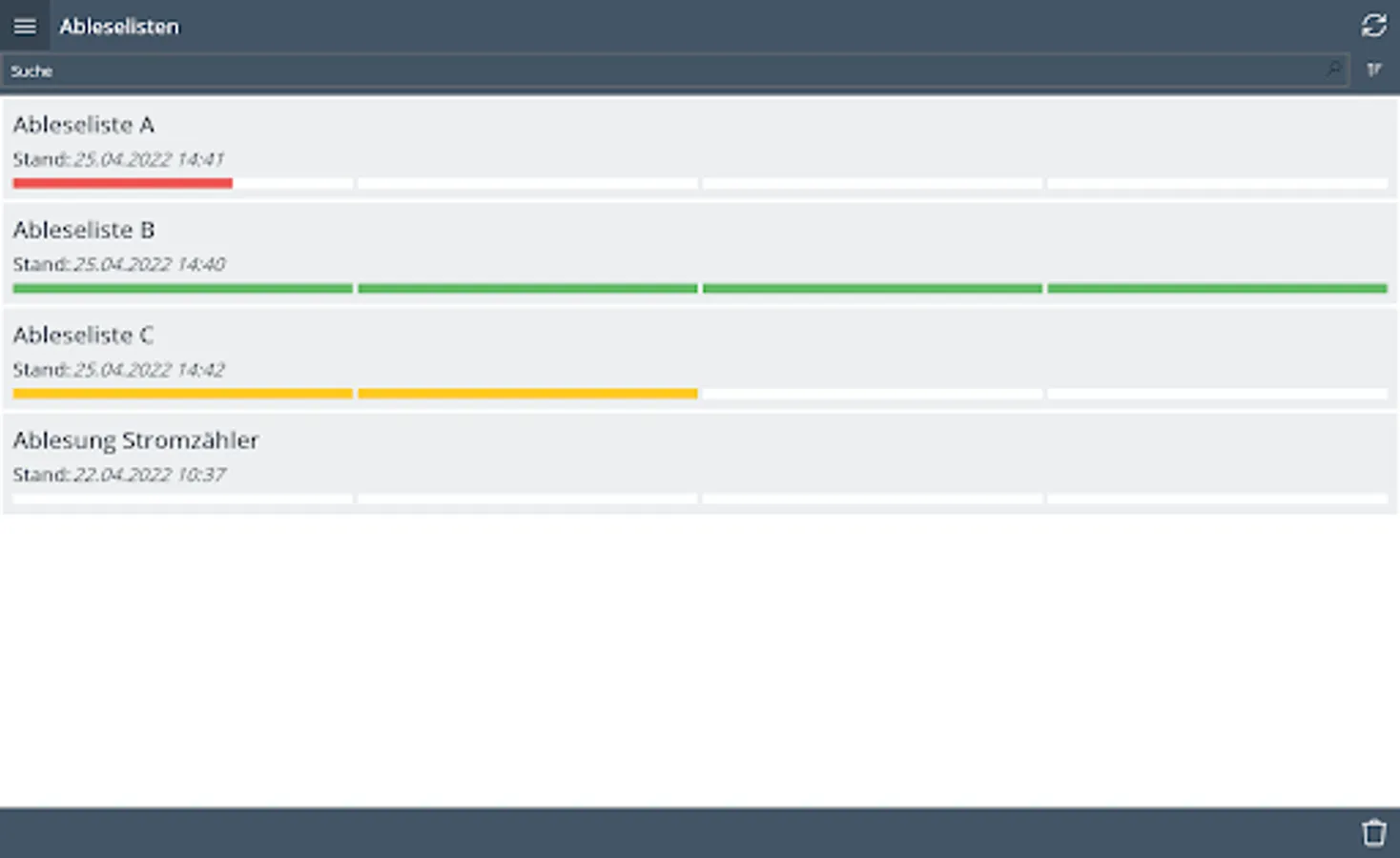This screenshot has height=858, width=1400.
Task: Open the sort options beside the search bar
Action: point(1374,70)
